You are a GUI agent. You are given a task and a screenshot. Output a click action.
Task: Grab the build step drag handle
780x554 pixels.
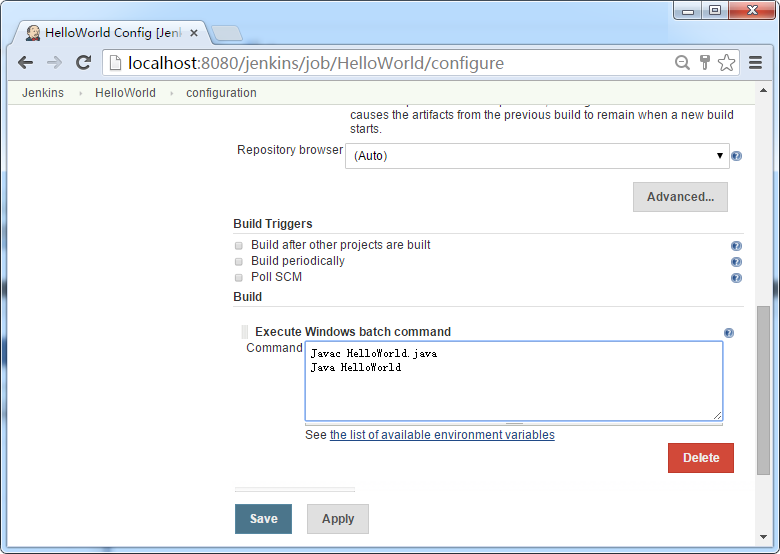(x=244, y=332)
